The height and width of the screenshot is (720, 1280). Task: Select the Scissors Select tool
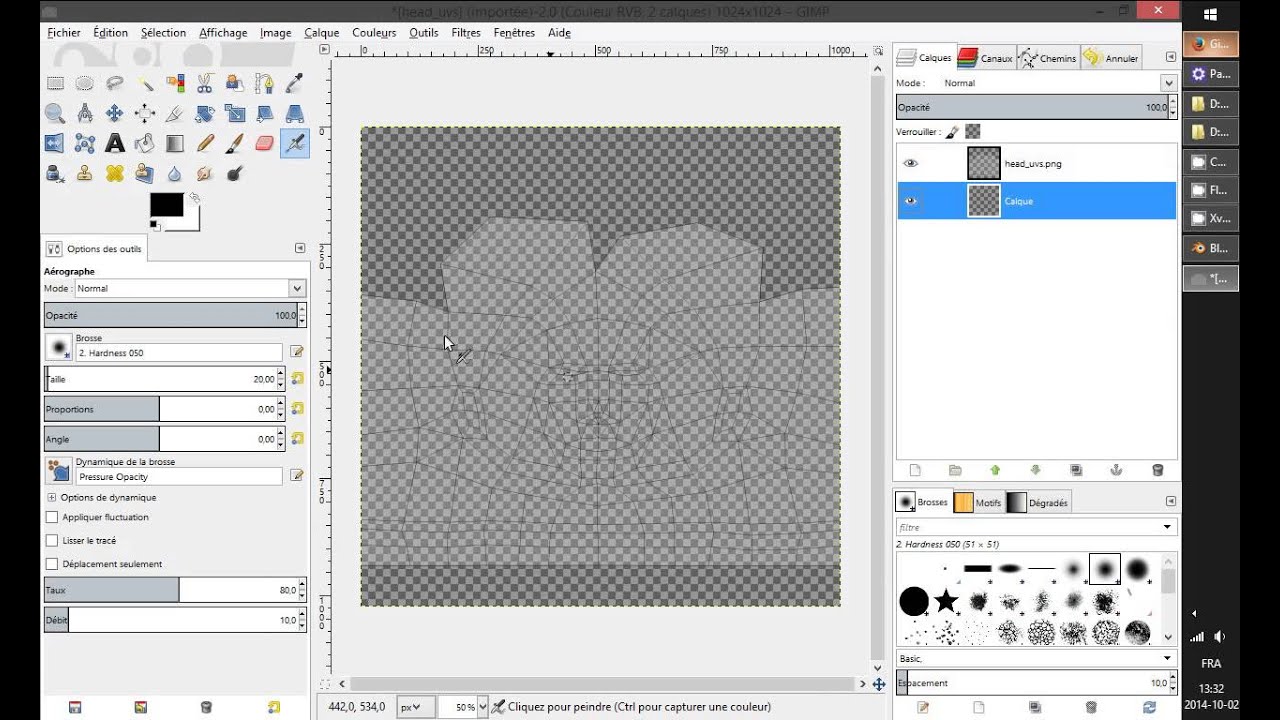204,83
